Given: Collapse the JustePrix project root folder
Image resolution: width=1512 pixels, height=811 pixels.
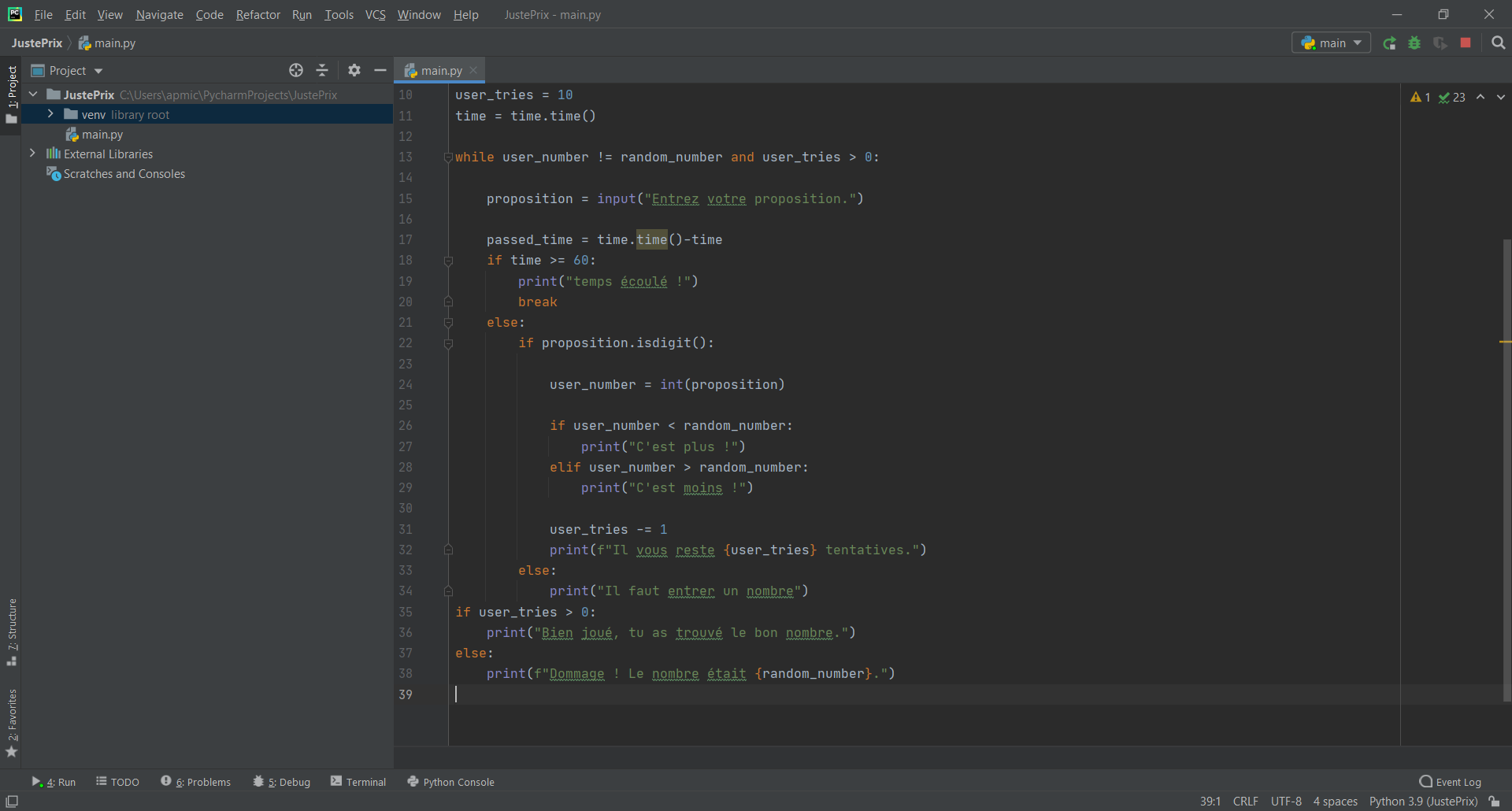Looking at the screenshot, I should (33, 94).
